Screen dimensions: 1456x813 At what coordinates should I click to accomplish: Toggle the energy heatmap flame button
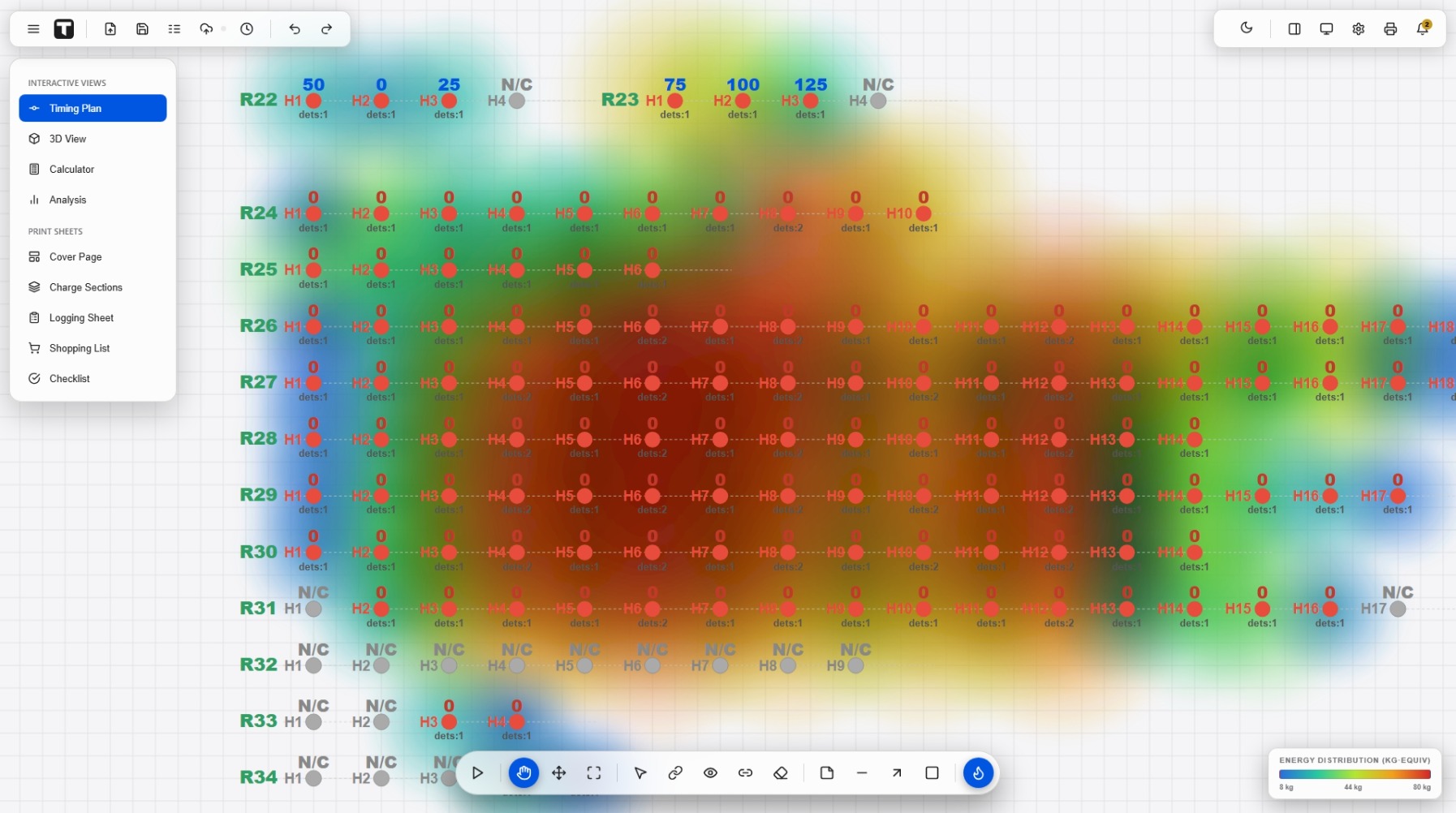pos(978,773)
